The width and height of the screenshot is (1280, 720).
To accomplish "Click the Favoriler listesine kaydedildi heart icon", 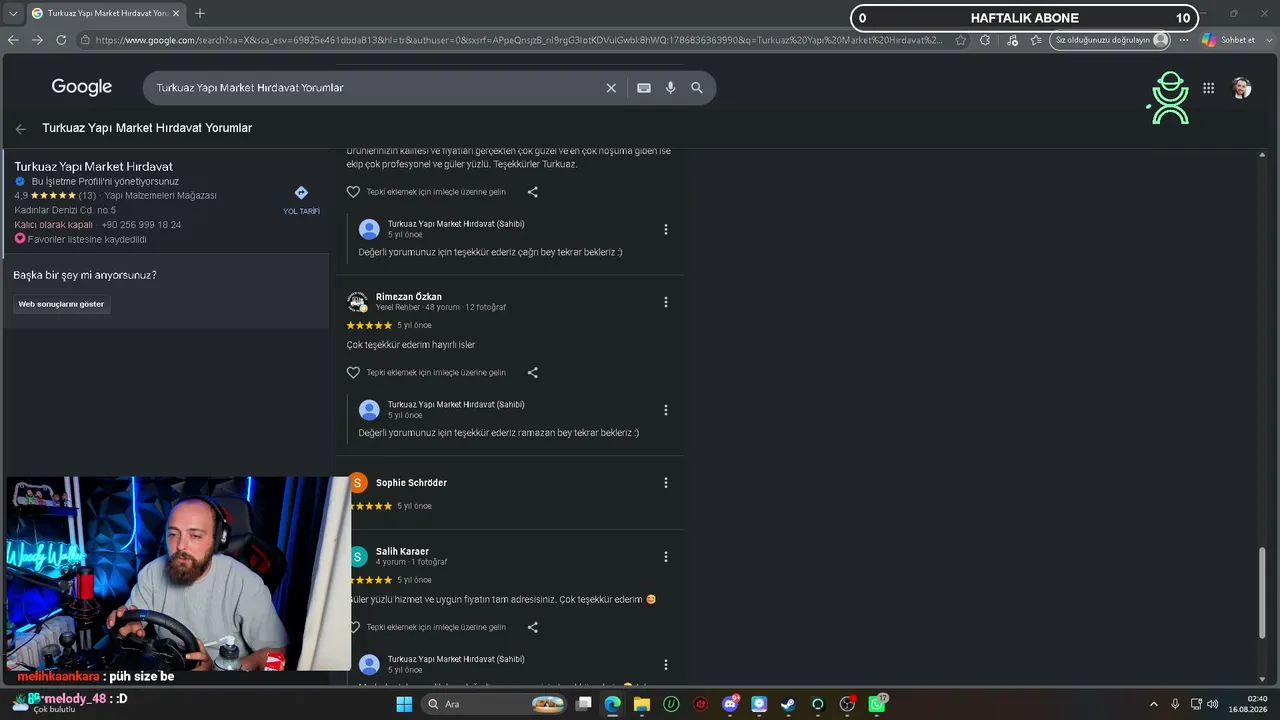I will (20, 240).
